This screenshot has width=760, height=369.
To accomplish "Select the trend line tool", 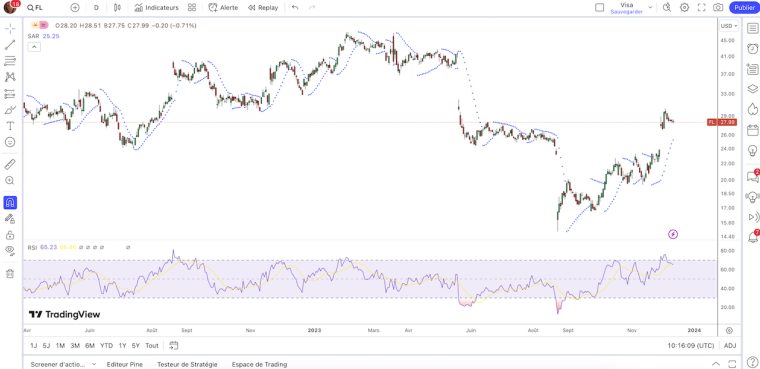I will coord(10,45).
